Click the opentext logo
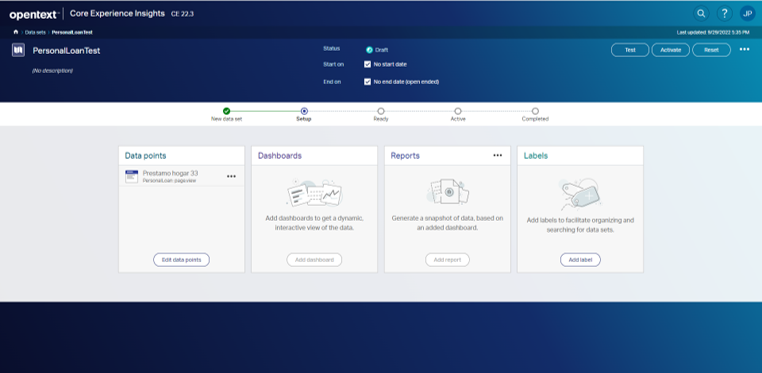This screenshot has height=373, width=762. pos(34,15)
